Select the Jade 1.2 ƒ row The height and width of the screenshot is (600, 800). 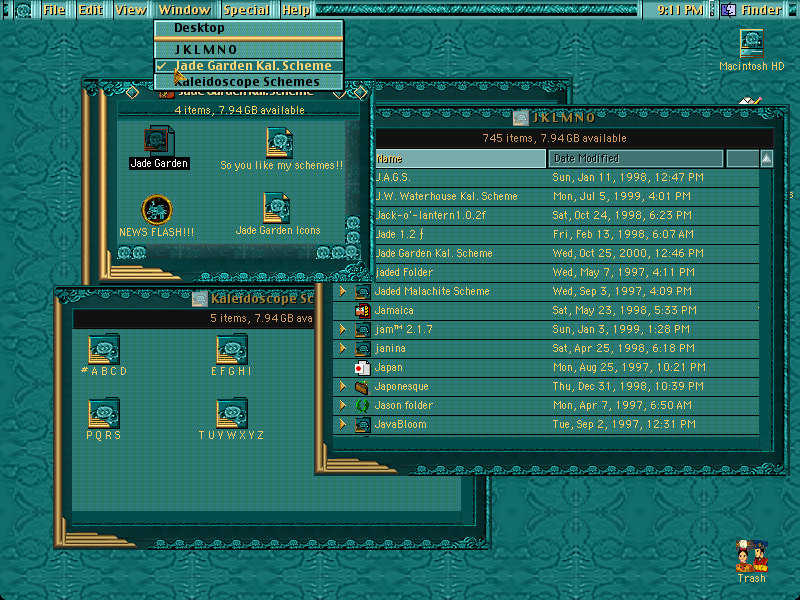(x=567, y=234)
